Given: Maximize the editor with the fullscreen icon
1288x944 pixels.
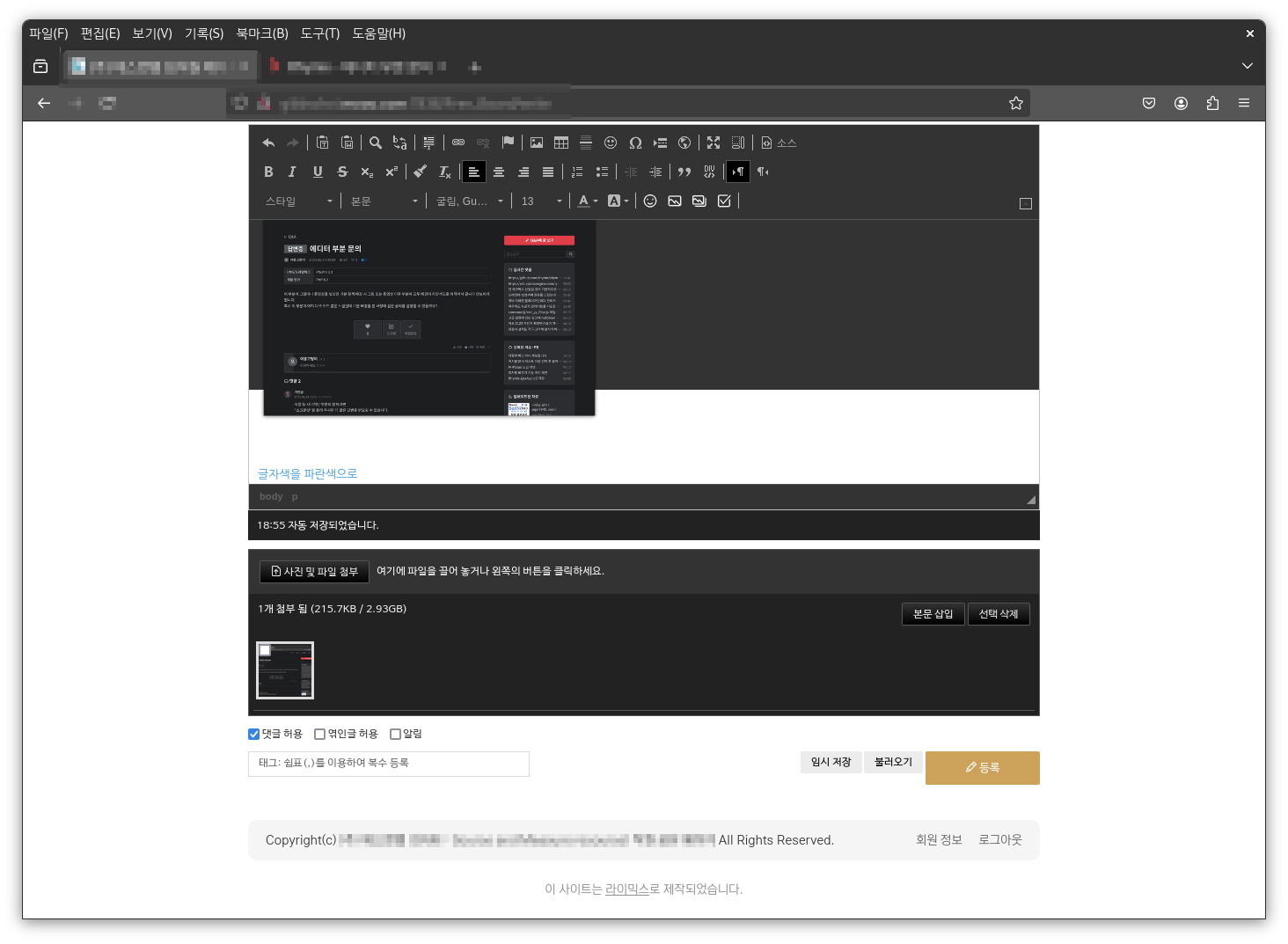Looking at the screenshot, I should click(714, 143).
